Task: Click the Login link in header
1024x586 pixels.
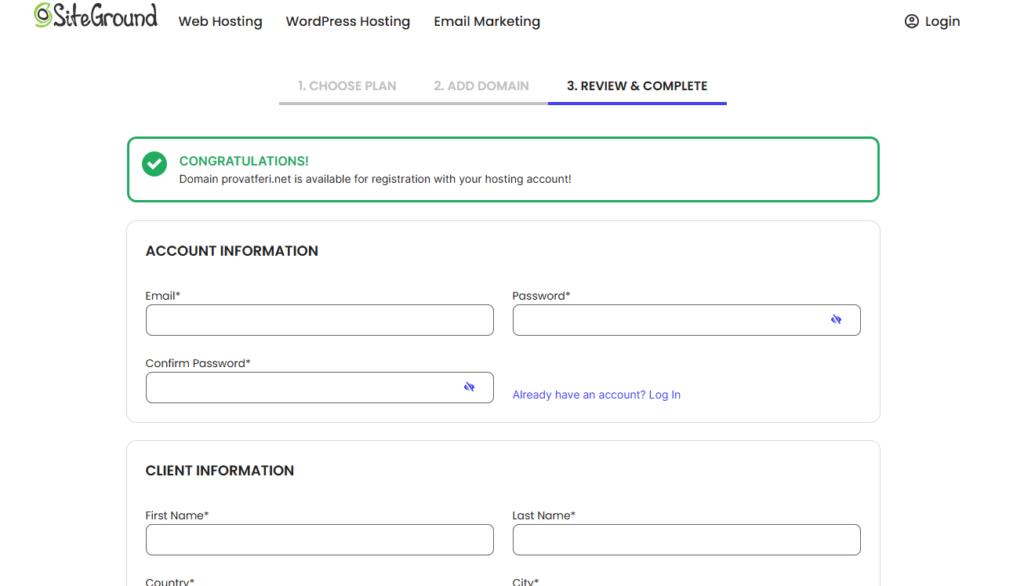Action: coord(942,22)
